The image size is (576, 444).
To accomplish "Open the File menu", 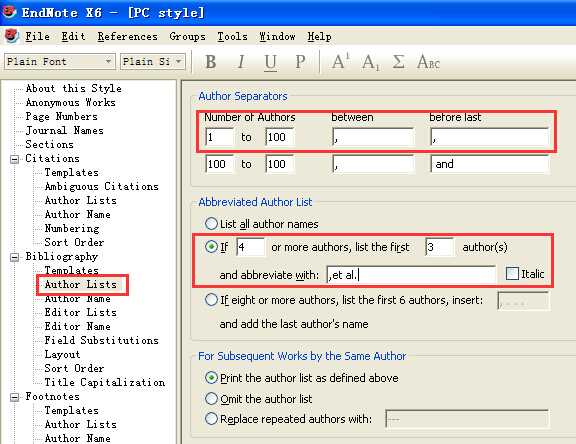I will coord(37,36).
